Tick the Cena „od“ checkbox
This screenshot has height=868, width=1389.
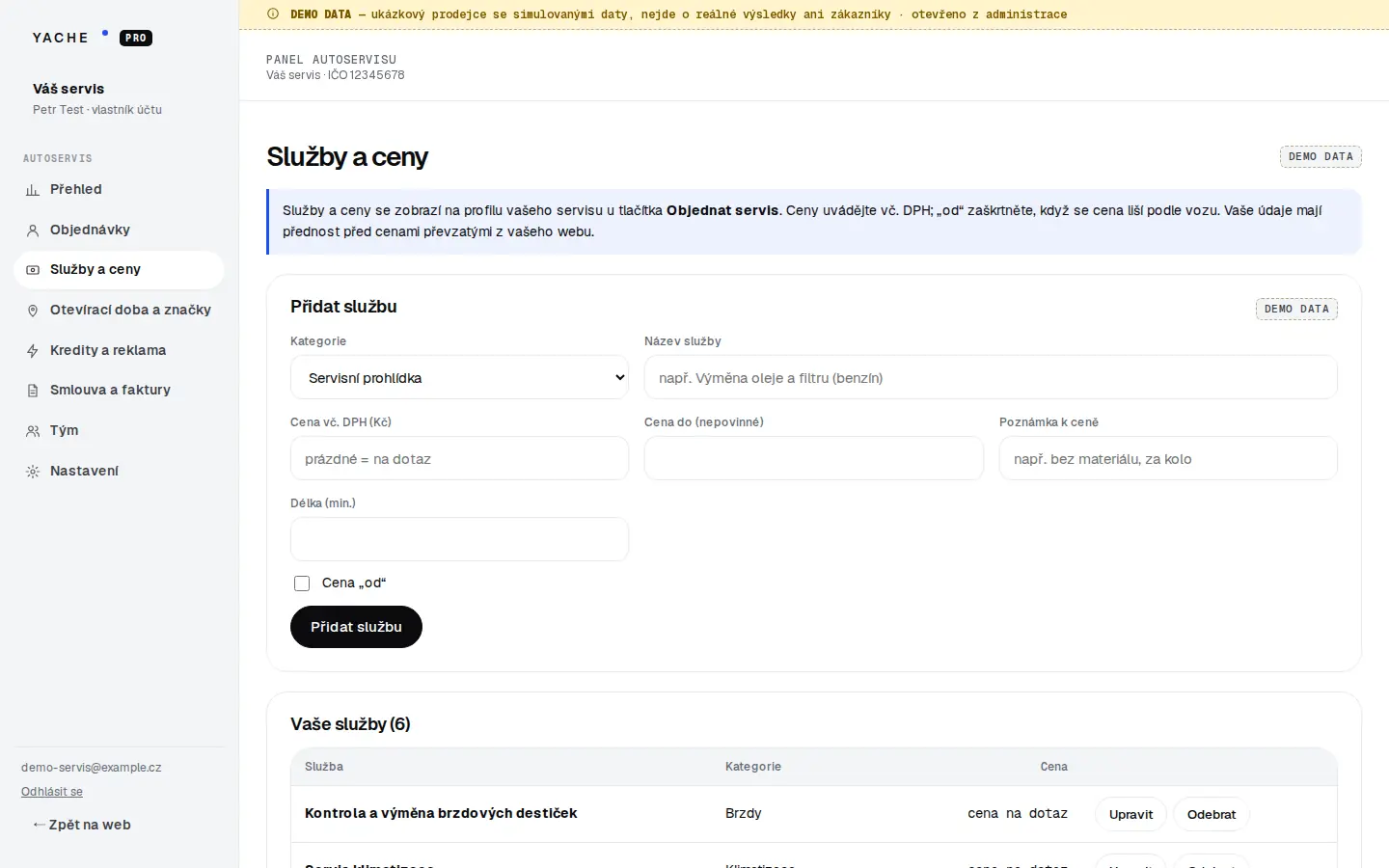(x=302, y=583)
